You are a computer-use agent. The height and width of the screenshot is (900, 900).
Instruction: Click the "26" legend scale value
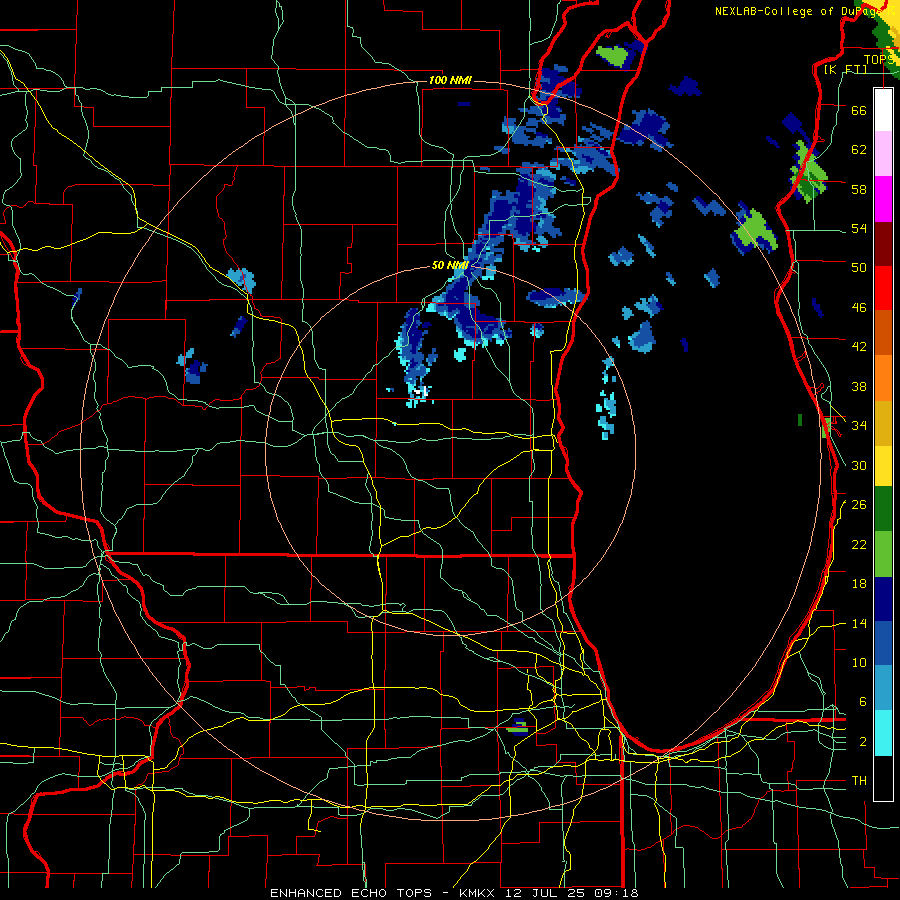(x=859, y=505)
